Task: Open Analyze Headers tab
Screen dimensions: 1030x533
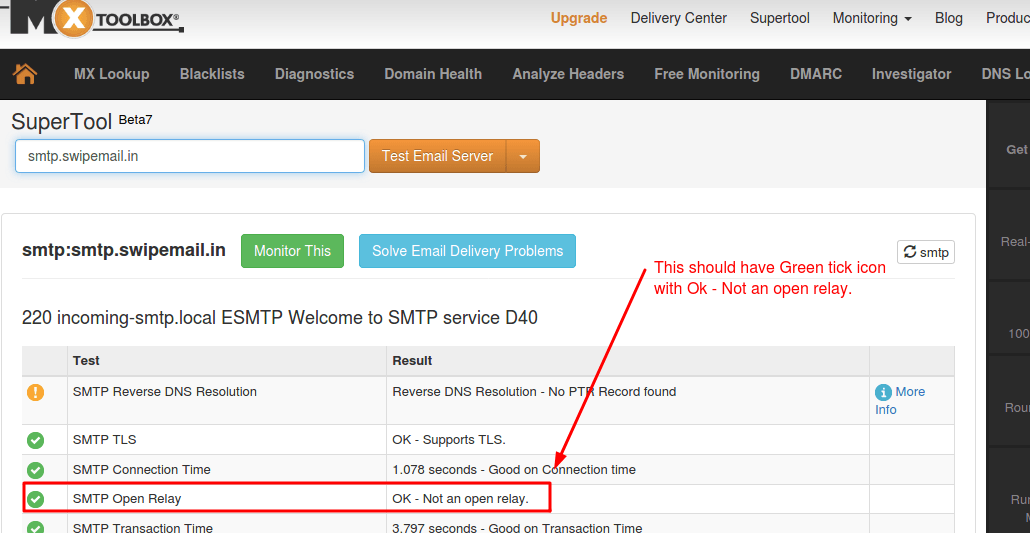Action: (568, 74)
